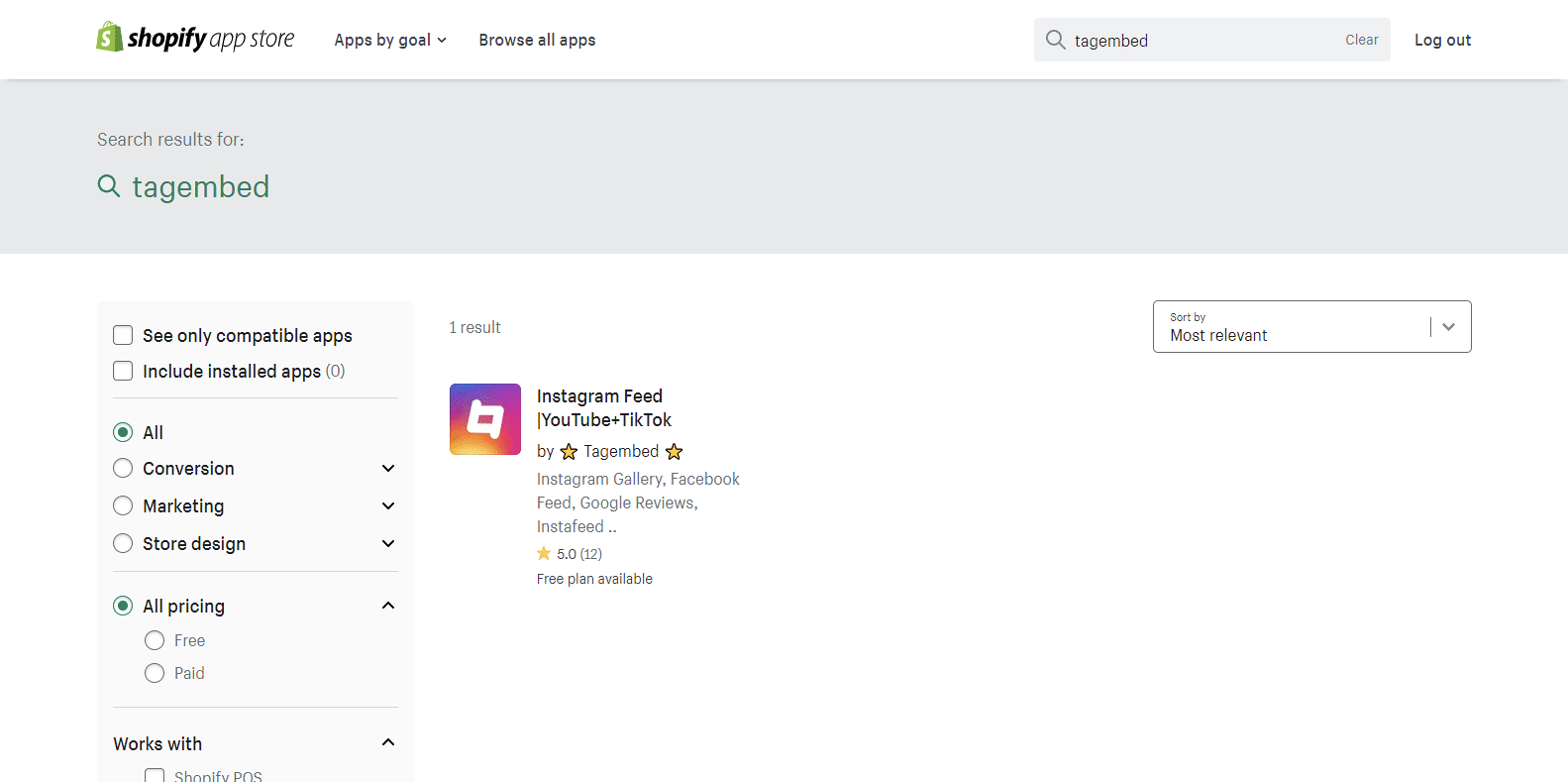
Task: Collapse the All pricing section
Action: click(388, 606)
